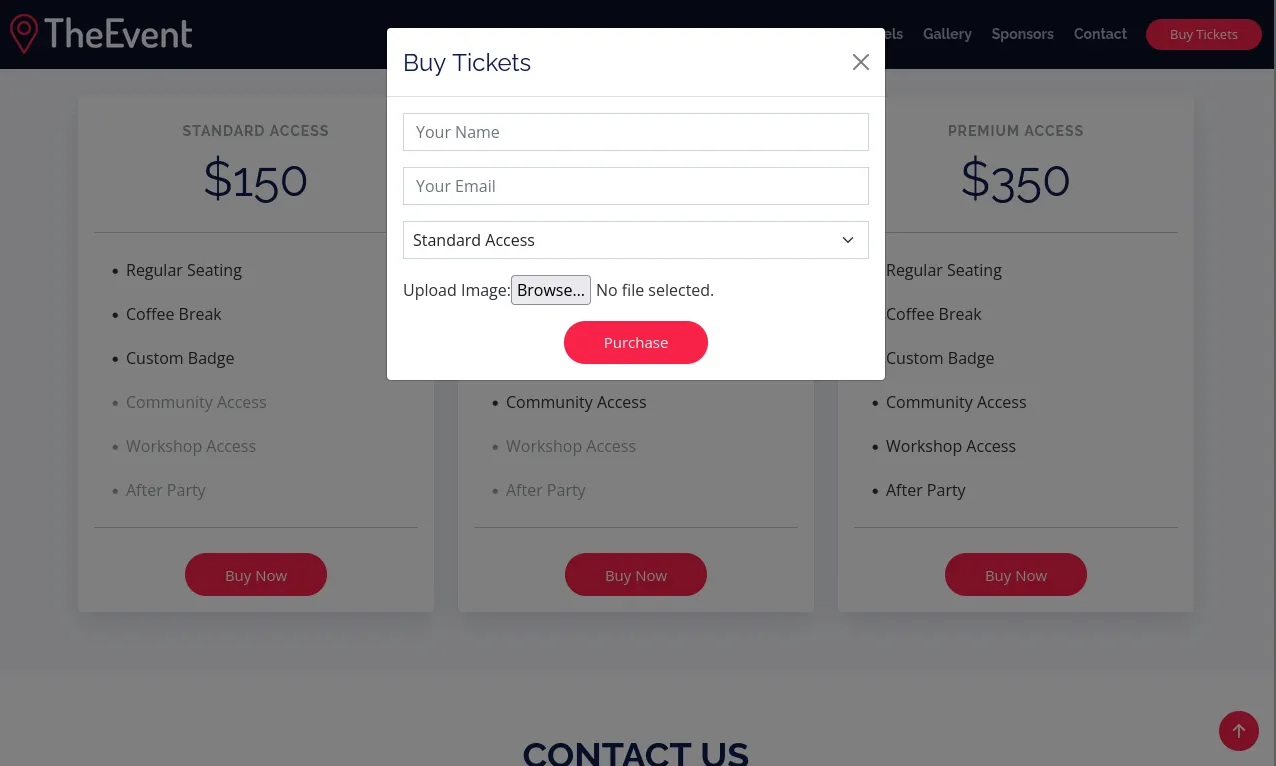Image resolution: width=1276 pixels, height=766 pixels.
Task: Click the Buy Tickets dialog title
Action: [x=467, y=63]
